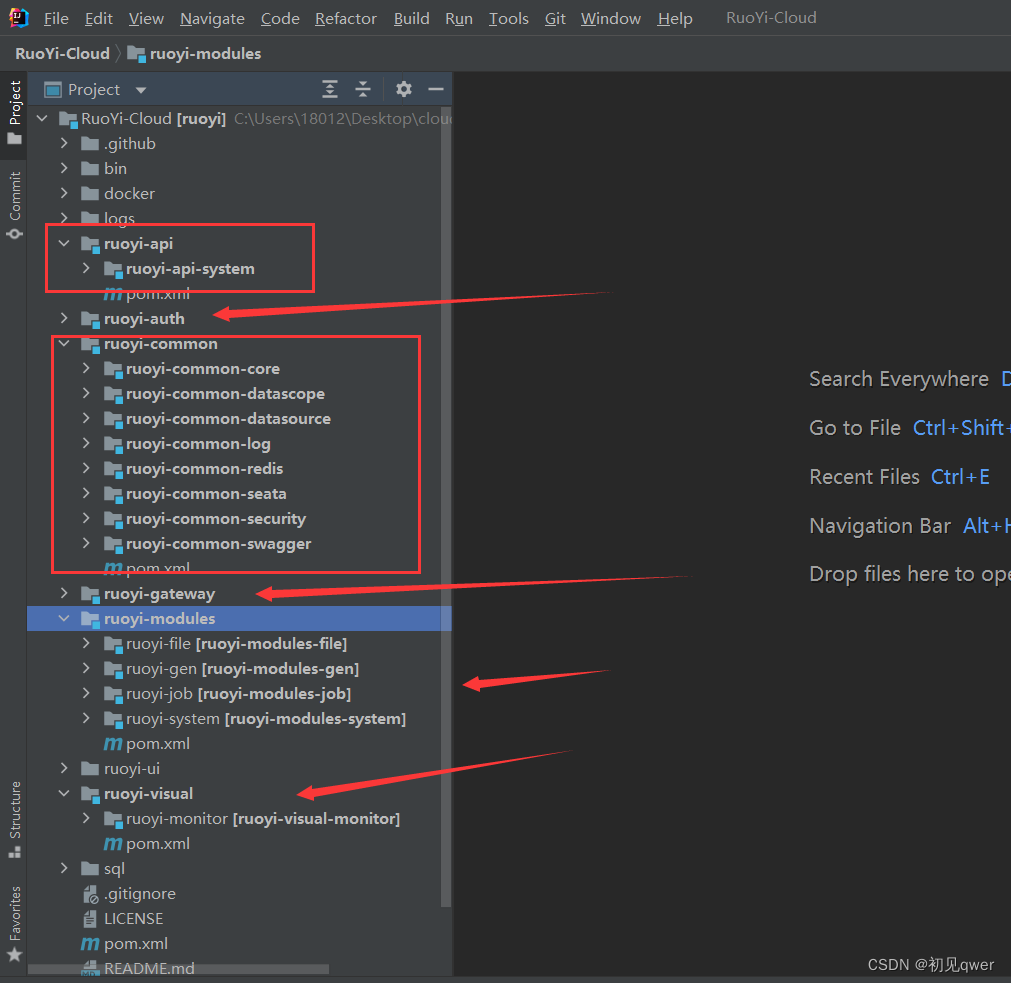Open Project panel settings gear
1011x983 pixels.
point(404,89)
